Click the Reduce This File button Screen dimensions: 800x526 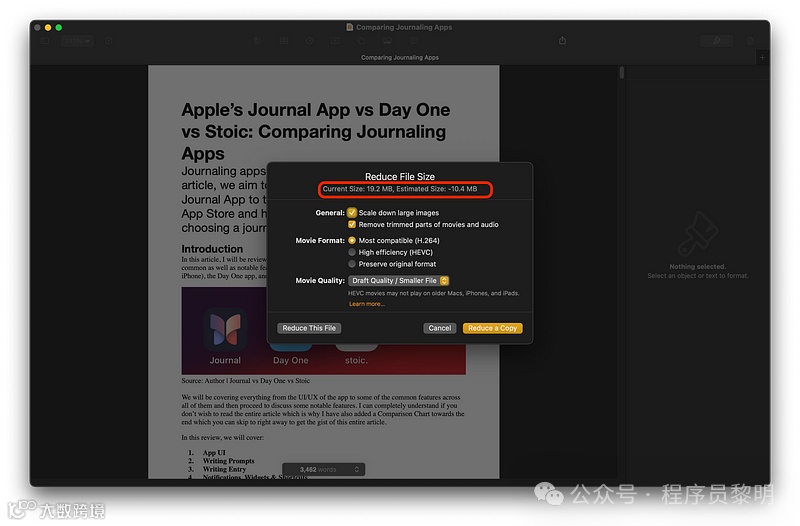(x=309, y=328)
